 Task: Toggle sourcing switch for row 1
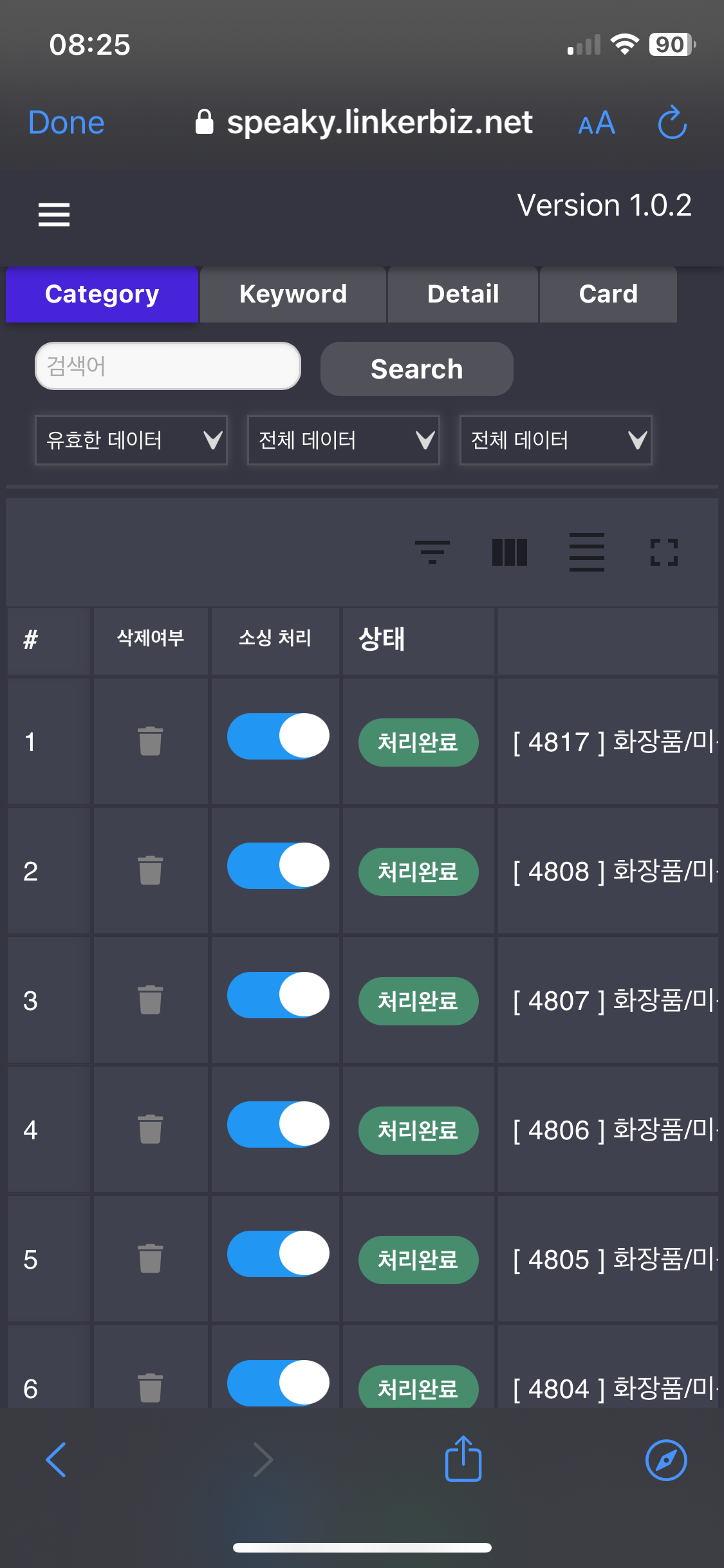(x=278, y=736)
